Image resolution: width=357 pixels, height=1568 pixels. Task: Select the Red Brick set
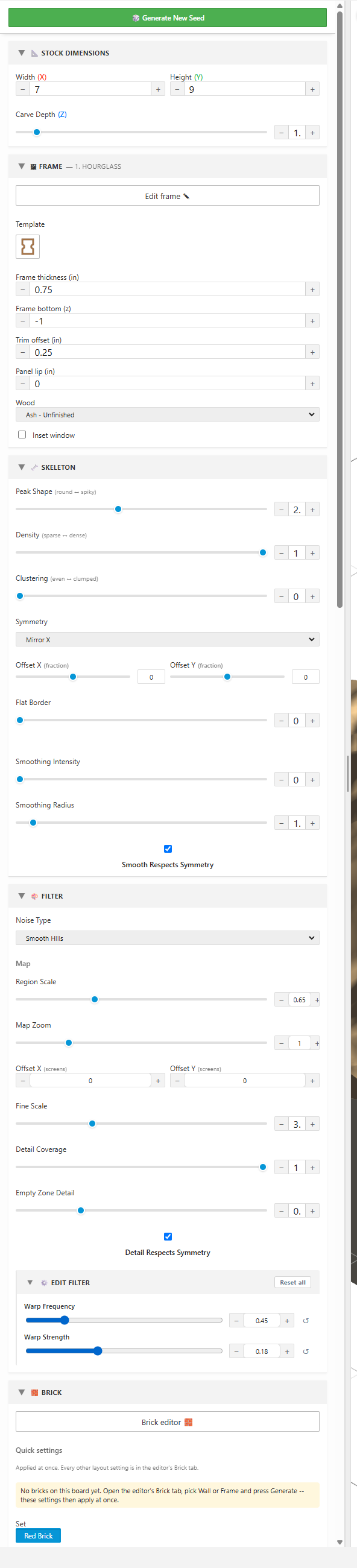pyautogui.click(x=39, y=1536)
